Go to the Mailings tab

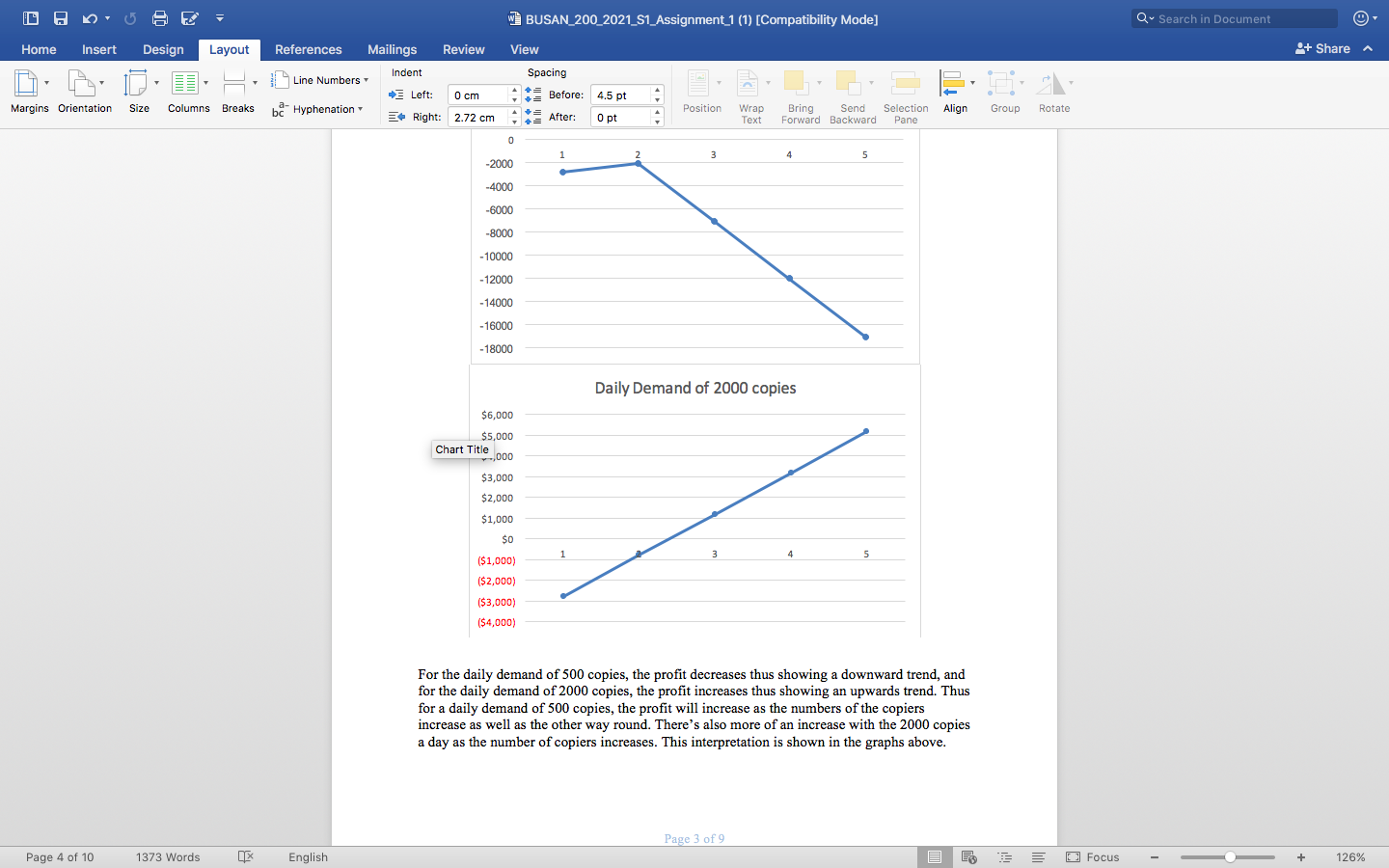(393, 49)
